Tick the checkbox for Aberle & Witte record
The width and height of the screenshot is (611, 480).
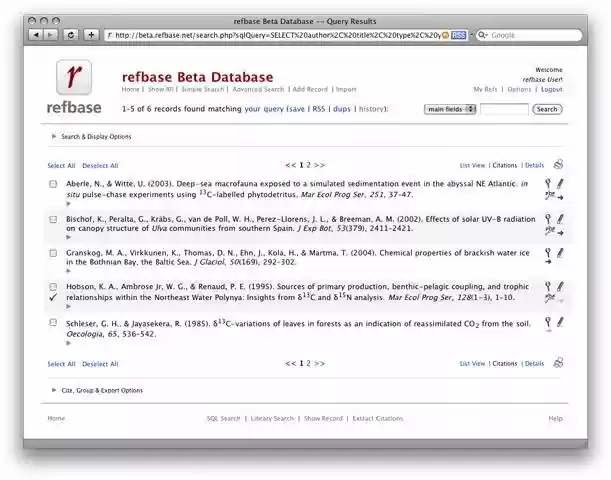[53, 184]
